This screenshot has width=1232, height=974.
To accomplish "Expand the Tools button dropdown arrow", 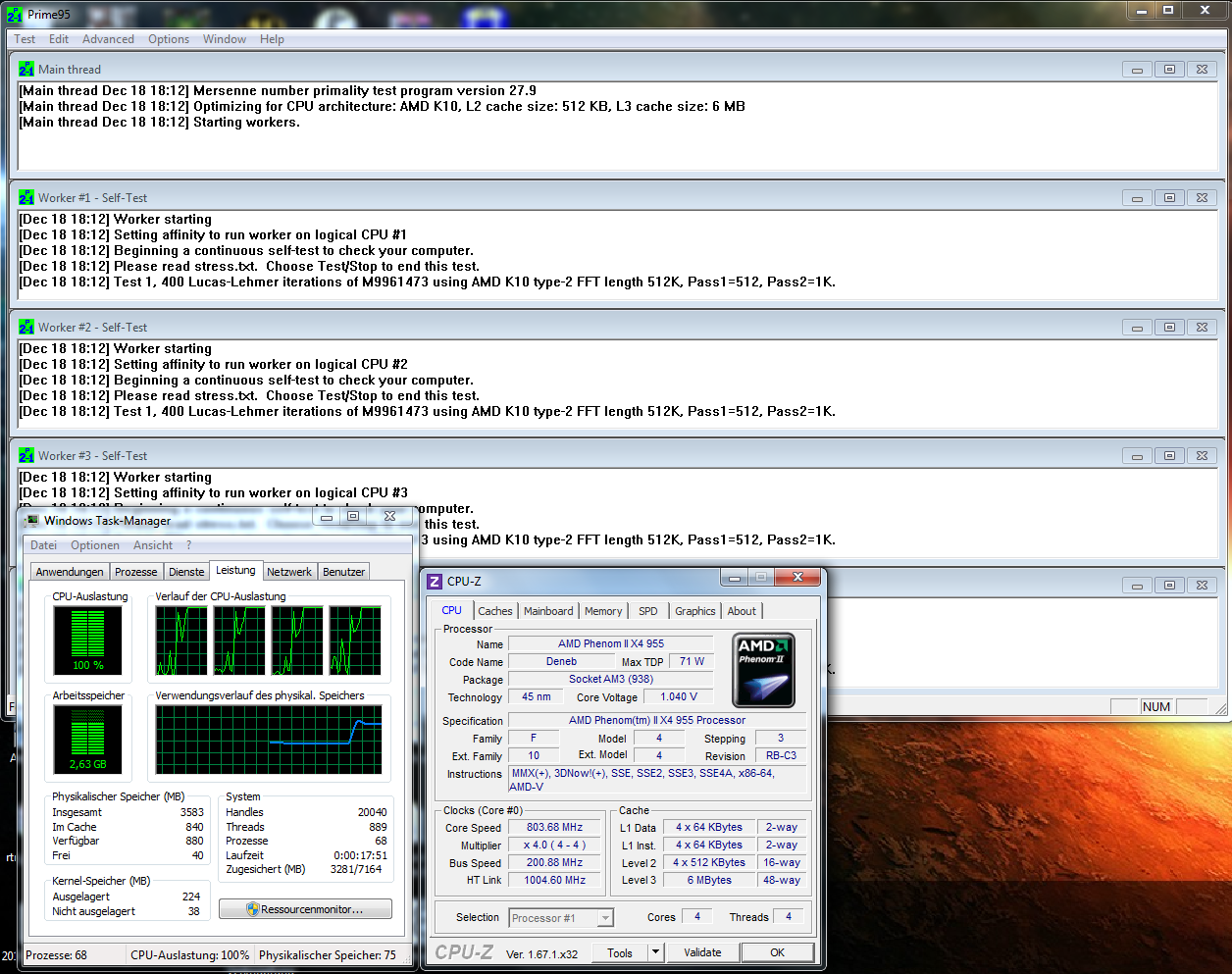I will 656,952.
